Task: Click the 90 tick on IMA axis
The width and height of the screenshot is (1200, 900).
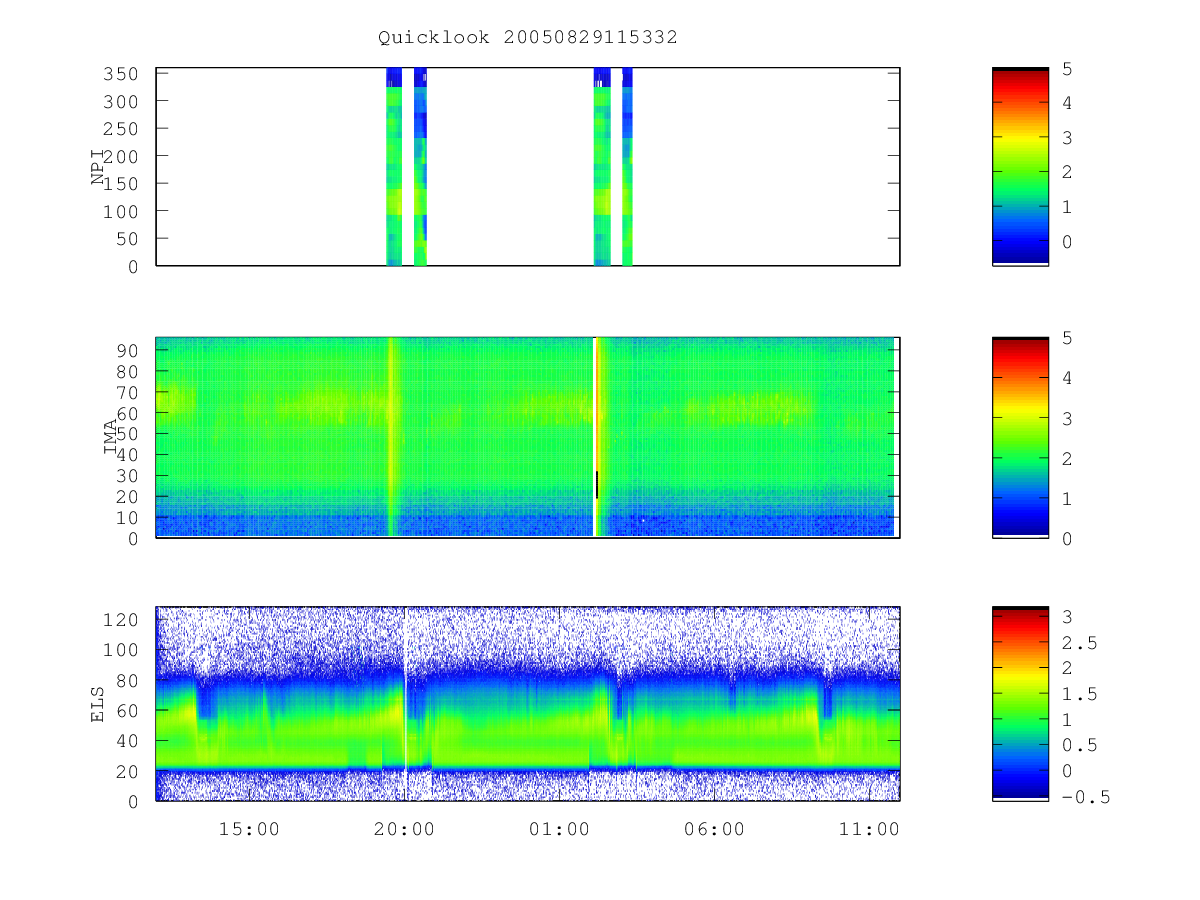Action: click(x=140, y=350)
